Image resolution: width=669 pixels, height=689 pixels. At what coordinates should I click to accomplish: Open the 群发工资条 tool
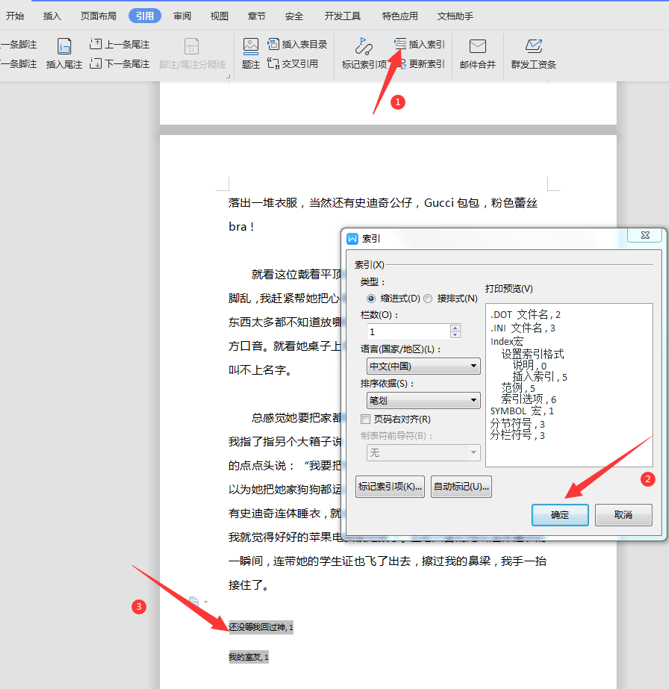(533, 54)
